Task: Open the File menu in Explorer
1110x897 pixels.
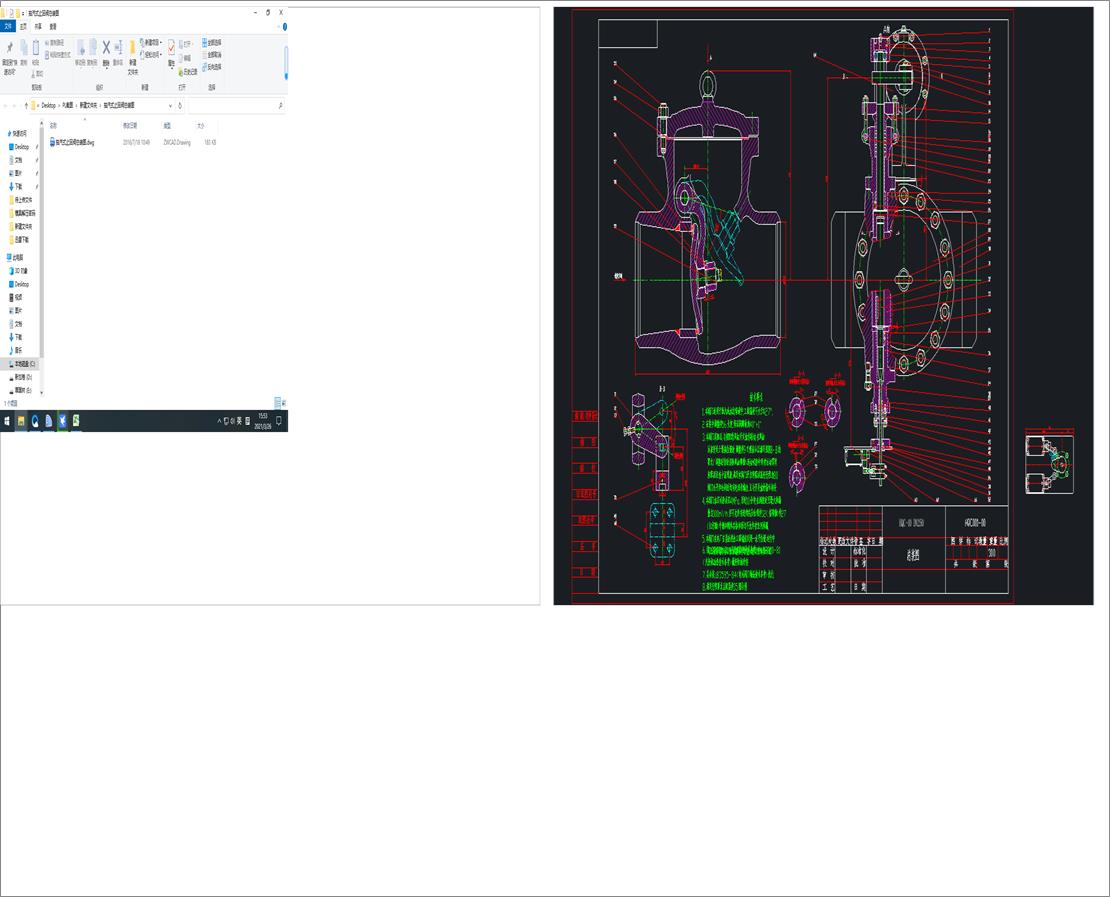Action: [8, 26]
